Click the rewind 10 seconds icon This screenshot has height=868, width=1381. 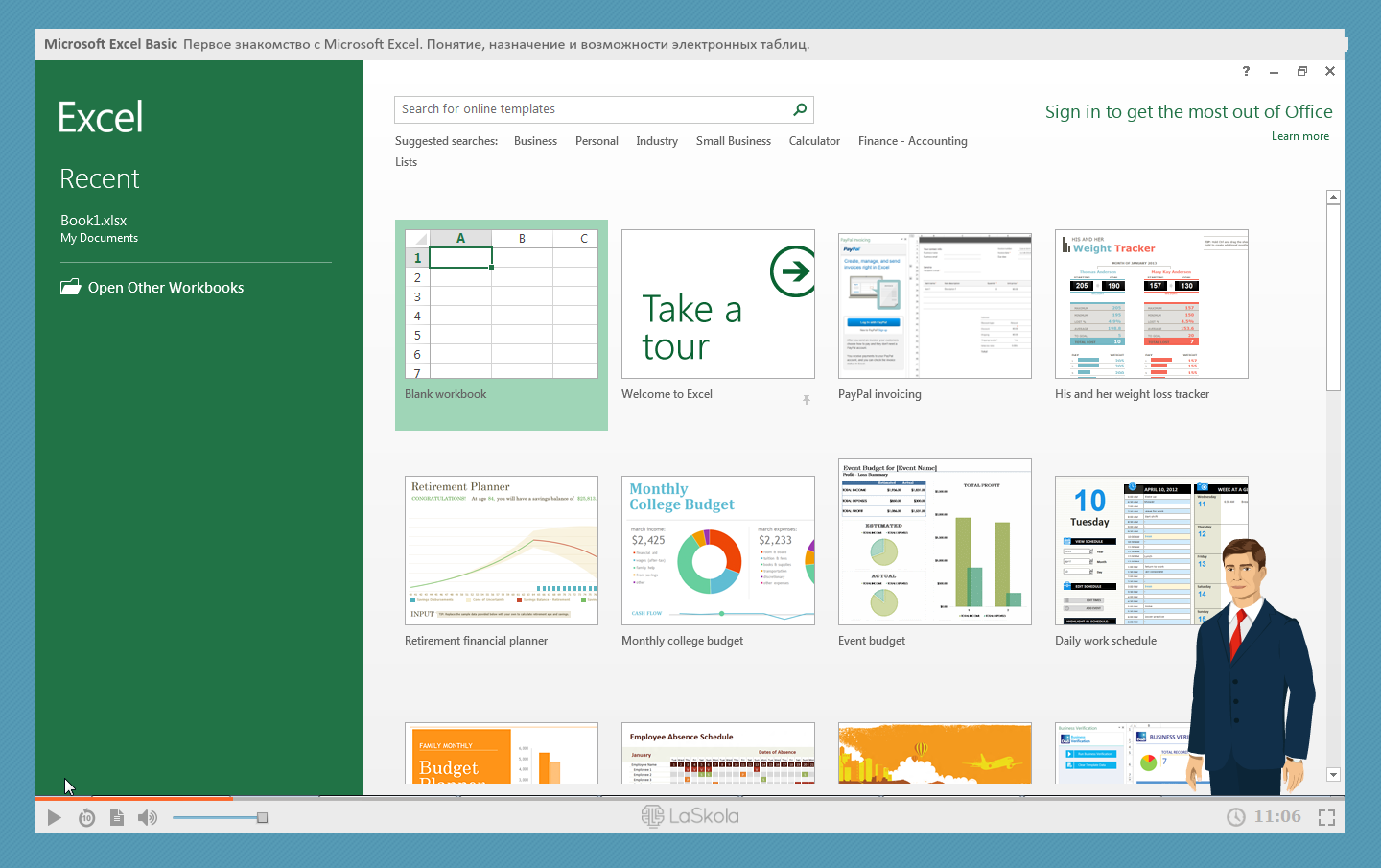86,817
